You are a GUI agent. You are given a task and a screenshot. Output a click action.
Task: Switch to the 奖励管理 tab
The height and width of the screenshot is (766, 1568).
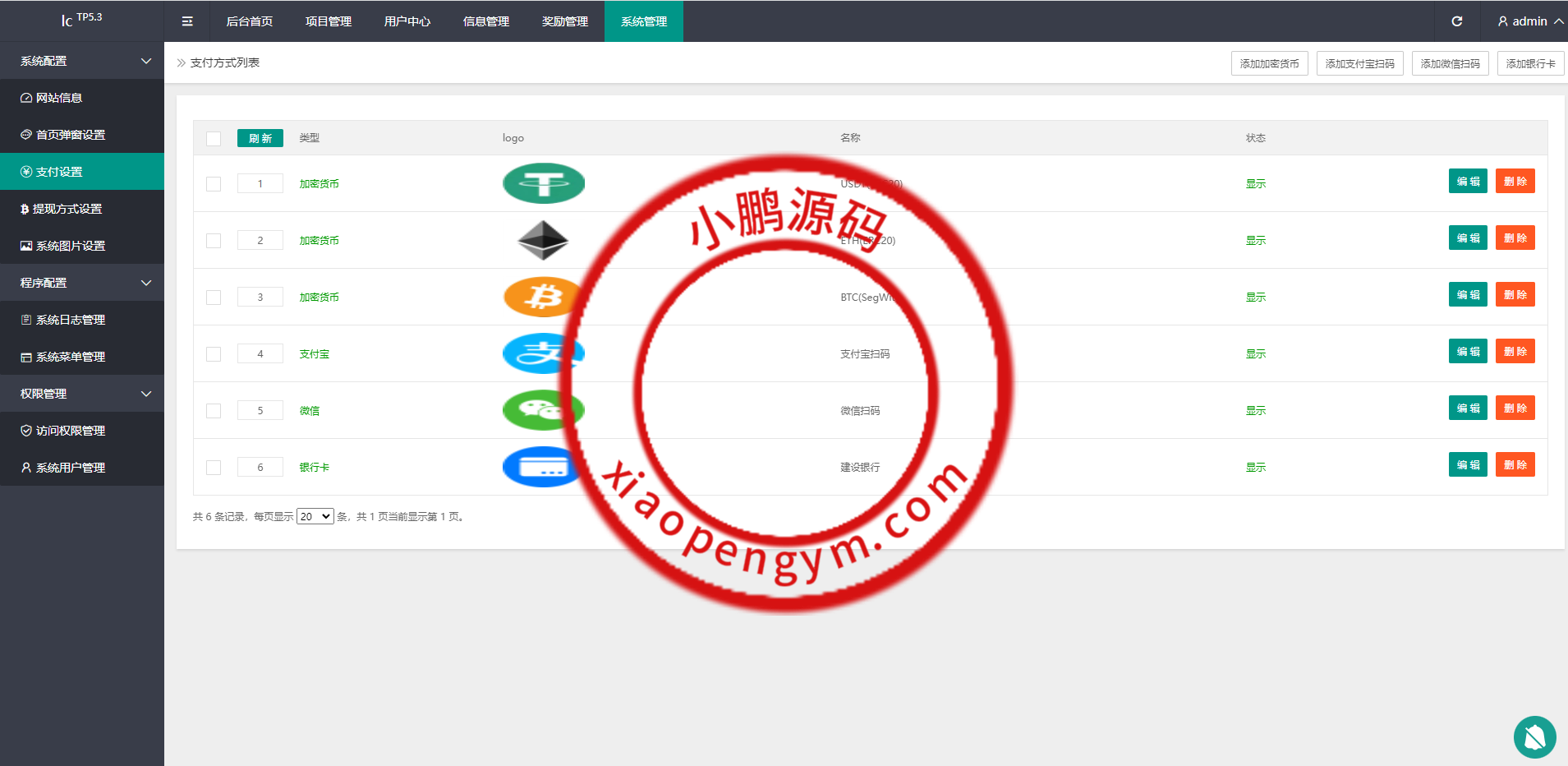[x=564, y=21]
